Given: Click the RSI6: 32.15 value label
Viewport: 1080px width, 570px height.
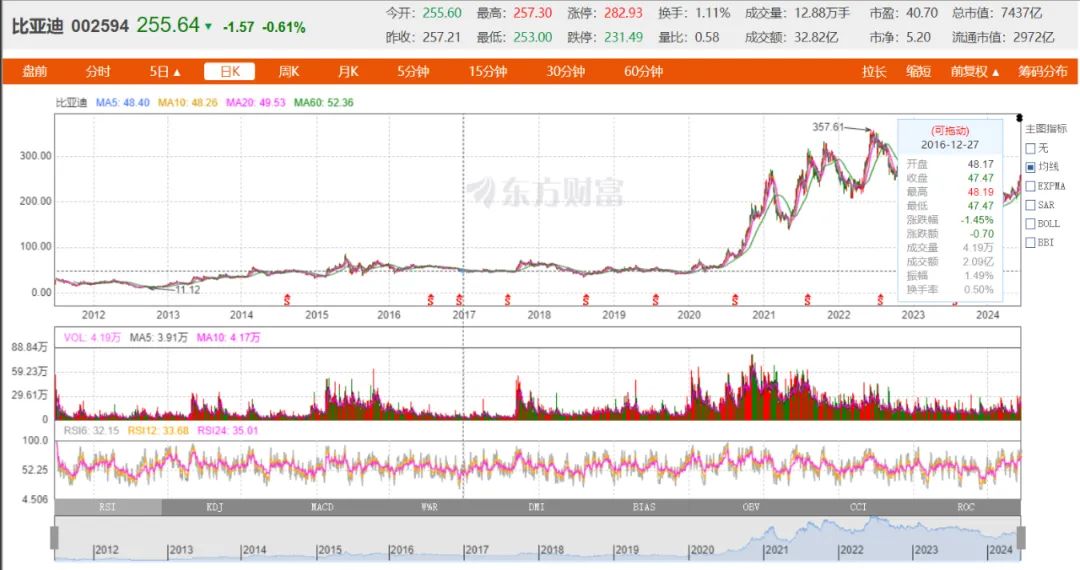Looking at the screenshot, I should point(92,430).
